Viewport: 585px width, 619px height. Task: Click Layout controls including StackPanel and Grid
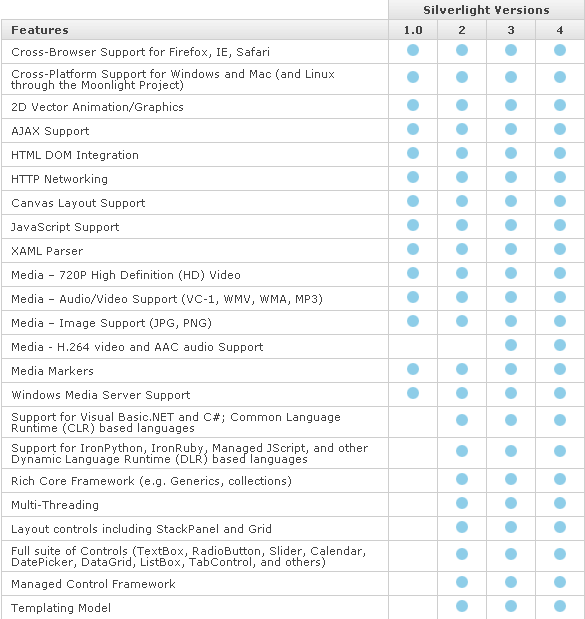(141, 529)
